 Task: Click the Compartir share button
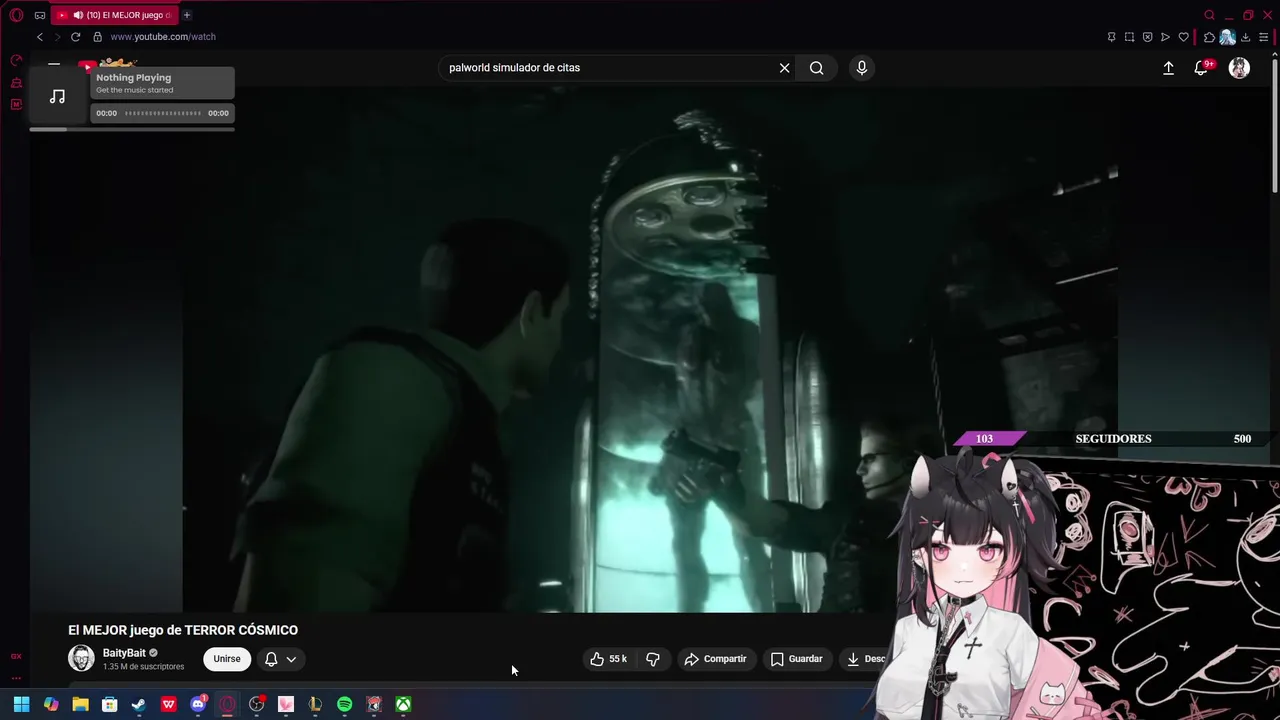point(715,659)
